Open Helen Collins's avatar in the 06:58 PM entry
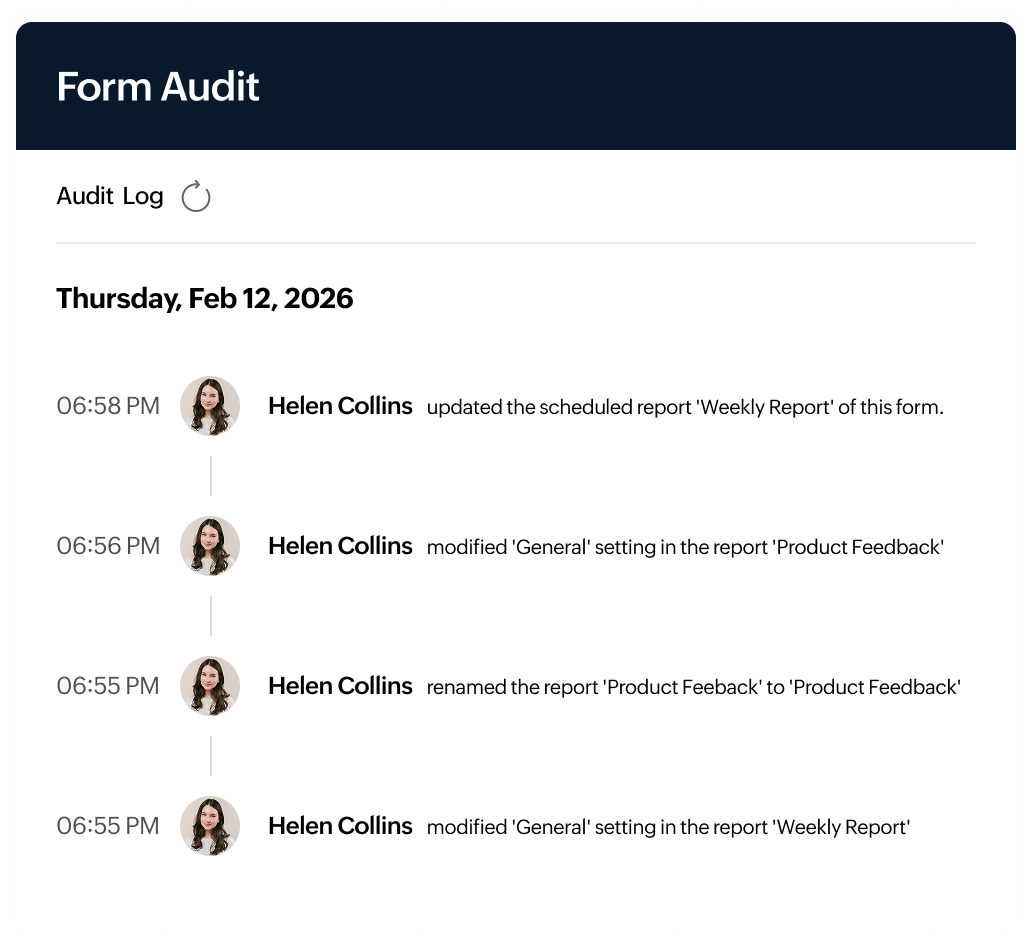 [x=210, y=407]
